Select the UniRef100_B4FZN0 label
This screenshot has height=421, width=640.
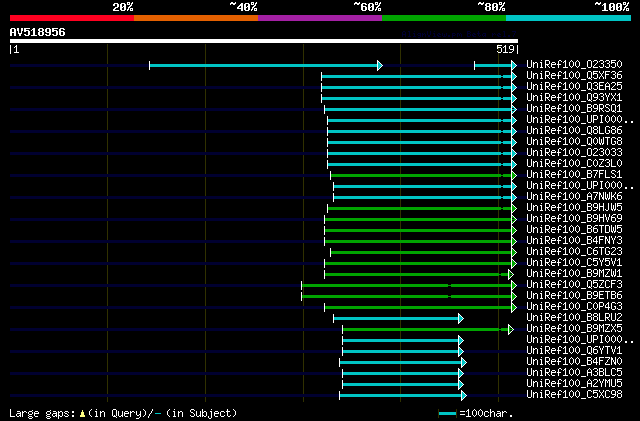(x=574, y=362)
